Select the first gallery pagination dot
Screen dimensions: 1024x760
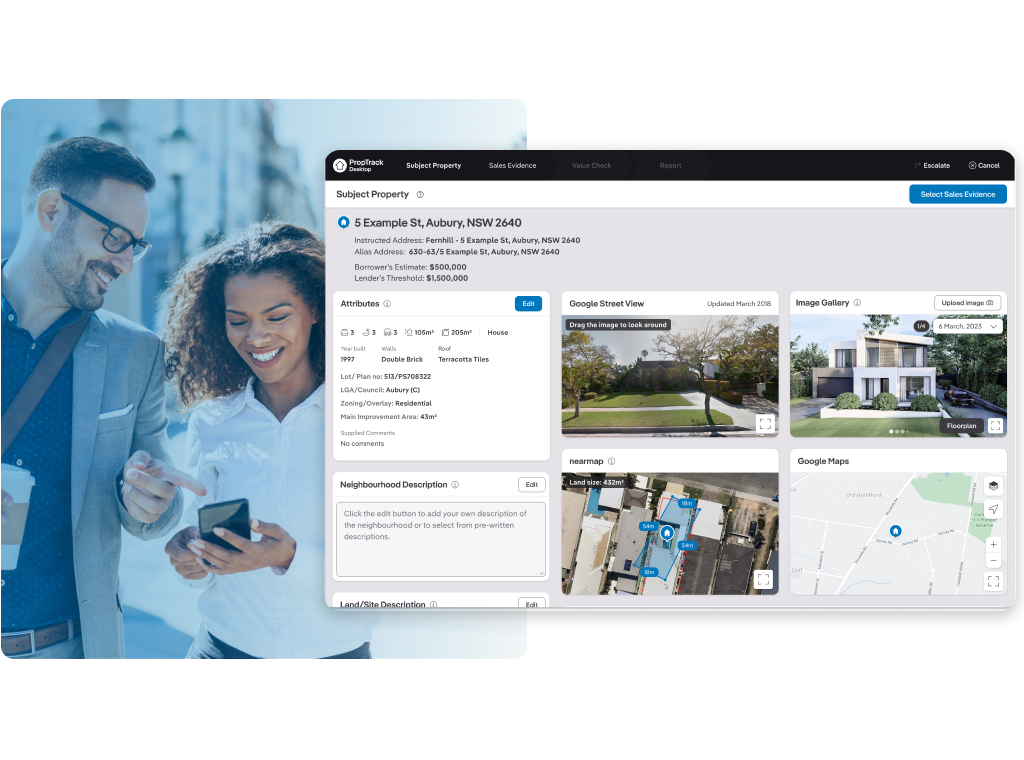pos(891,432)
